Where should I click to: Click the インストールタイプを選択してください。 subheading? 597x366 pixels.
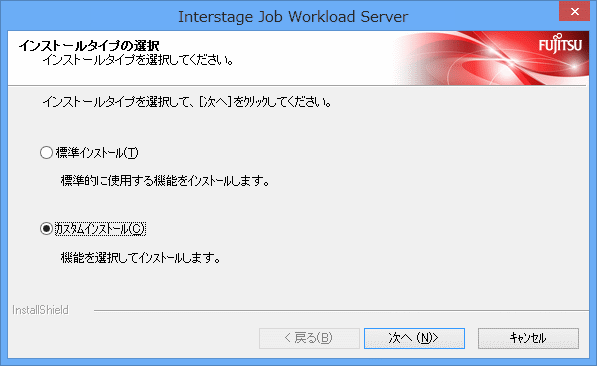[x=137, y=60]
